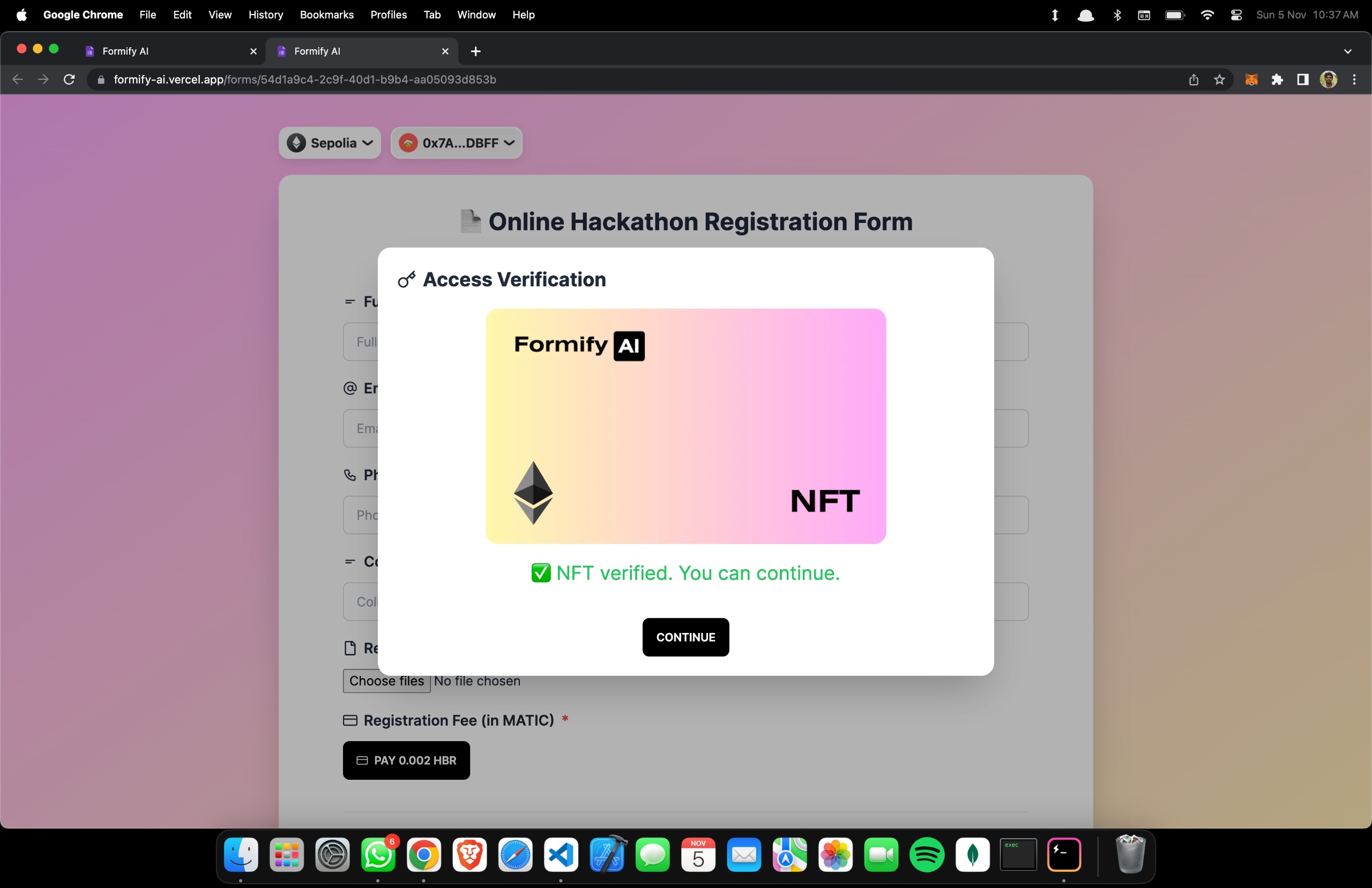
Task: Open Visual Studio Code from the dock
Action: tap(561, 855)
